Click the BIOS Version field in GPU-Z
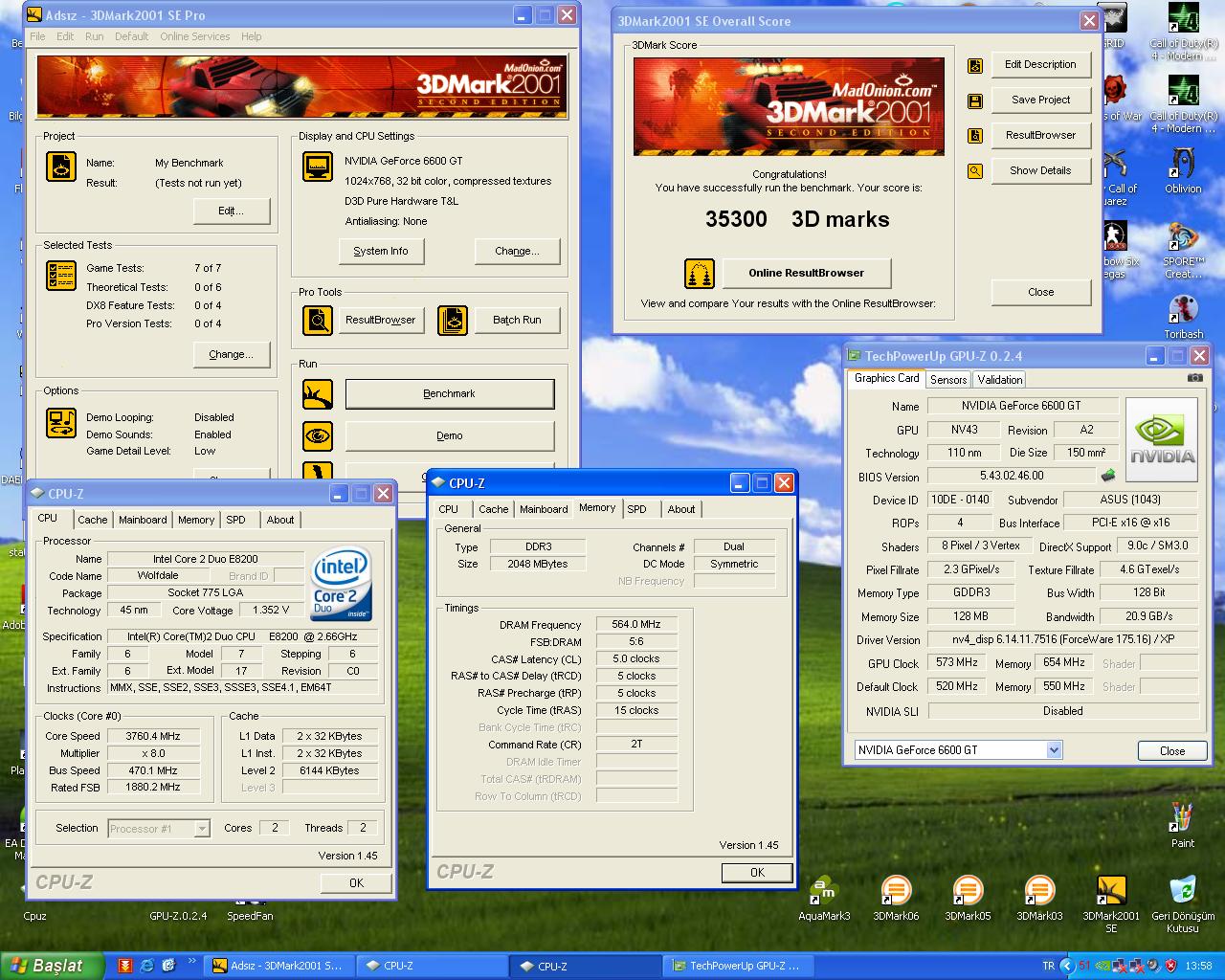The width and height of the screenshot is (1225, 980). tap(1012, 476)
